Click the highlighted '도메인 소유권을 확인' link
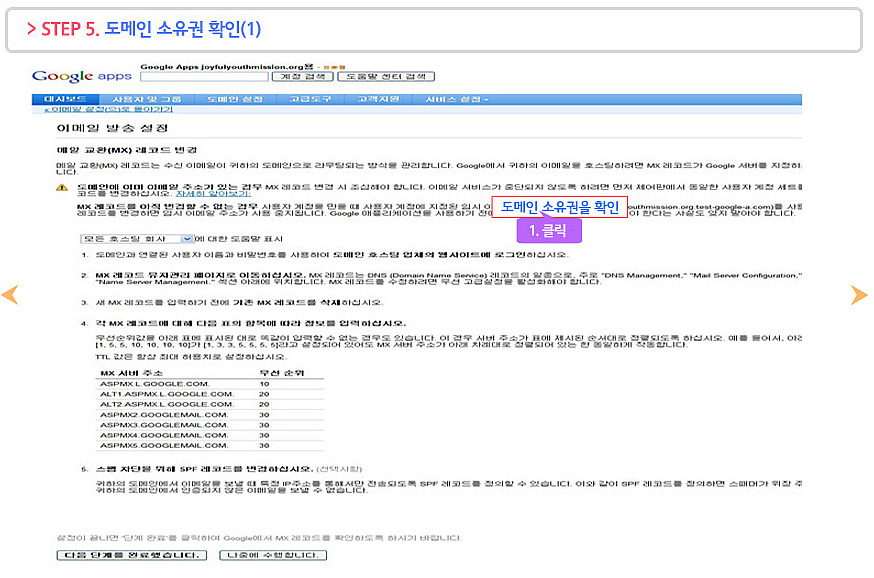 tap(560, 207)
